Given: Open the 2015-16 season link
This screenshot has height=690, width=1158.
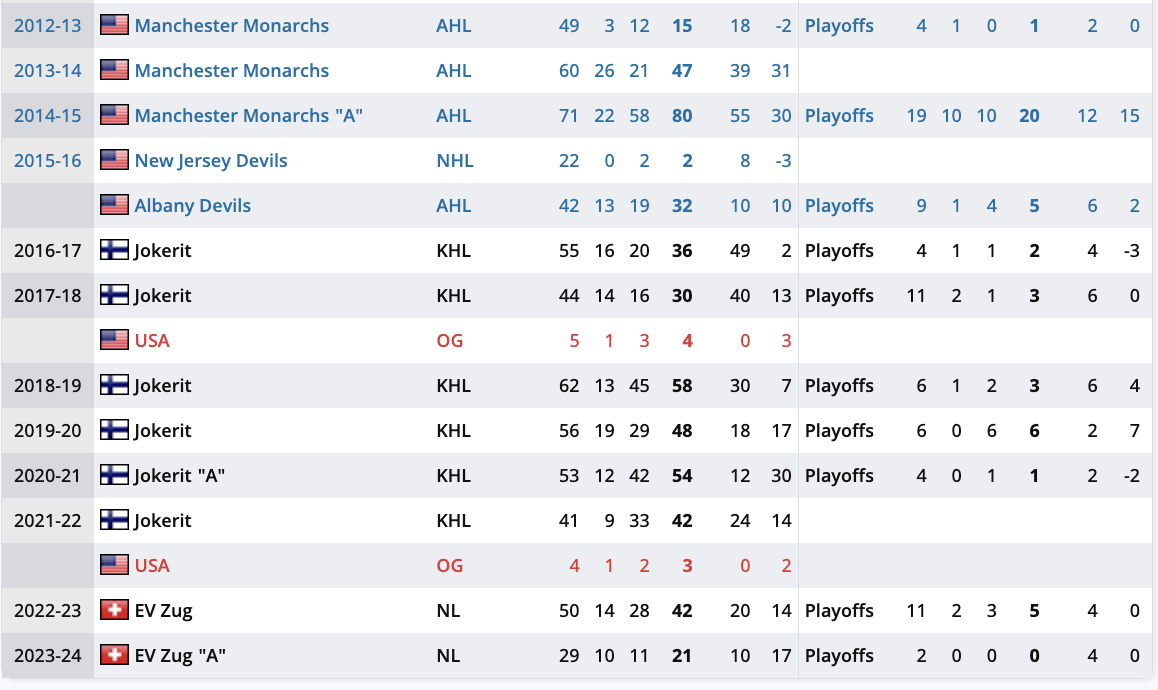Looking at the screenshot, I should [x=47, y=161].
